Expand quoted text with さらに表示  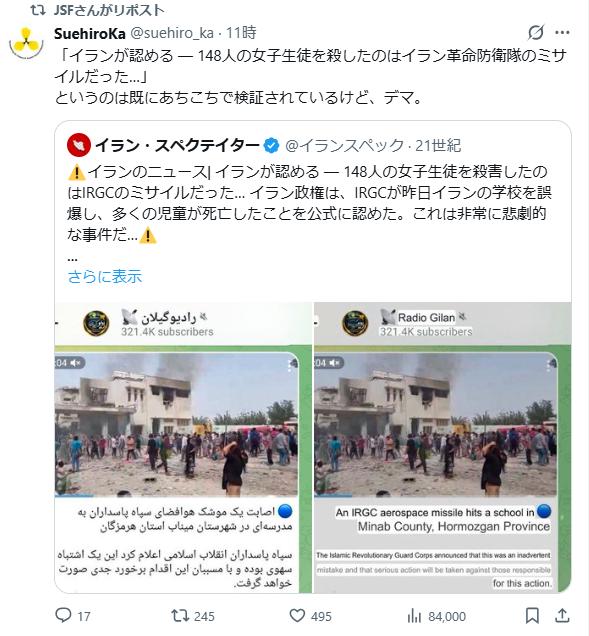tap(105, 277)
